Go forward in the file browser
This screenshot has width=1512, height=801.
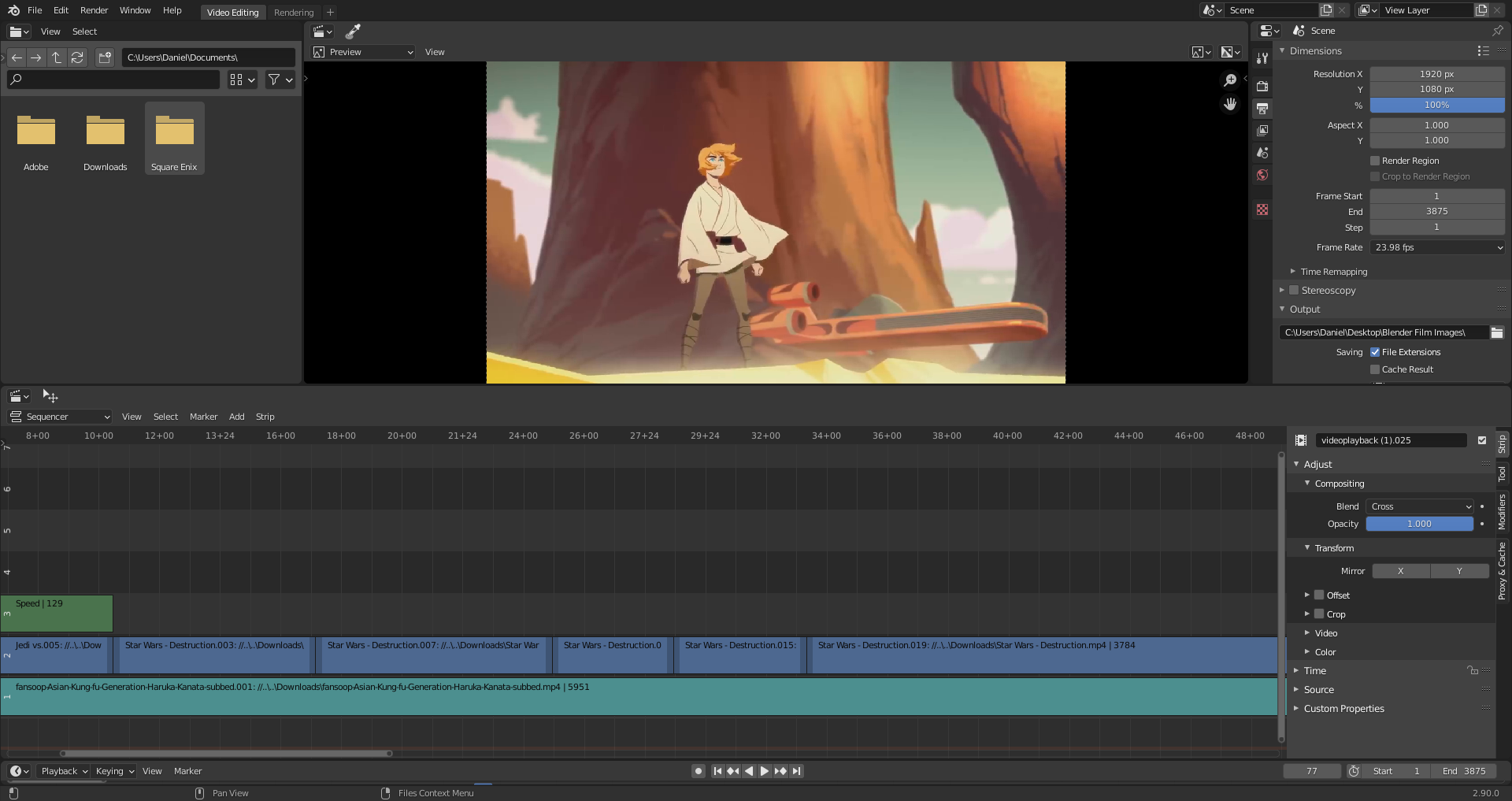click(36, 57)
